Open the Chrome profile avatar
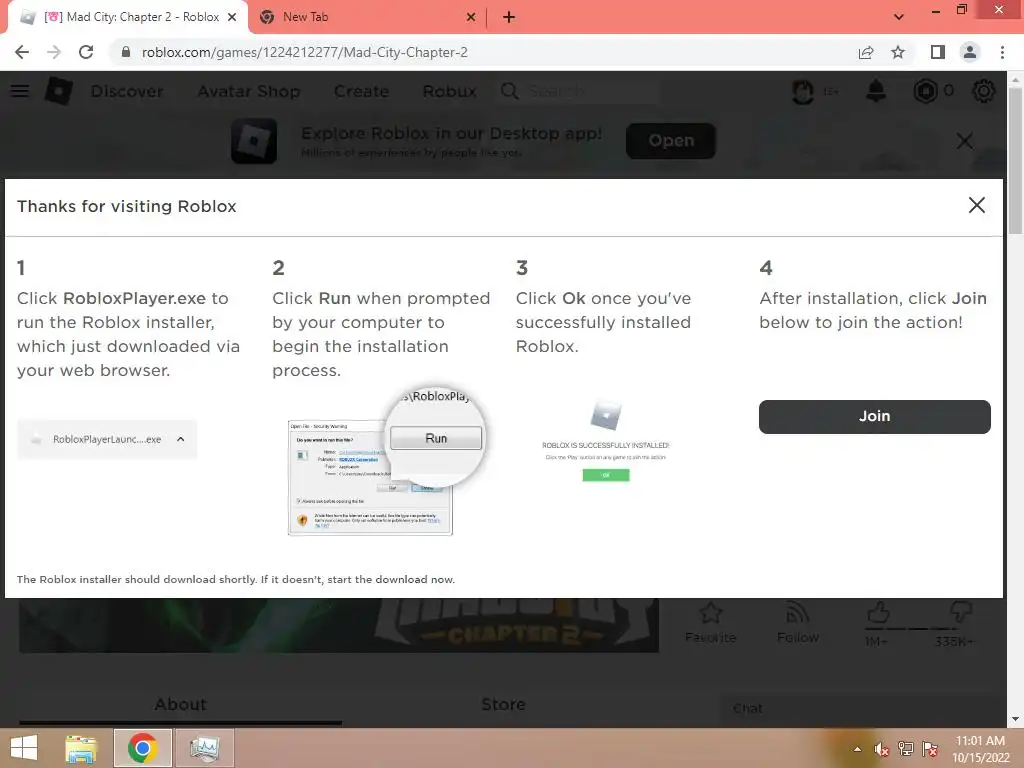 [970, 52]
